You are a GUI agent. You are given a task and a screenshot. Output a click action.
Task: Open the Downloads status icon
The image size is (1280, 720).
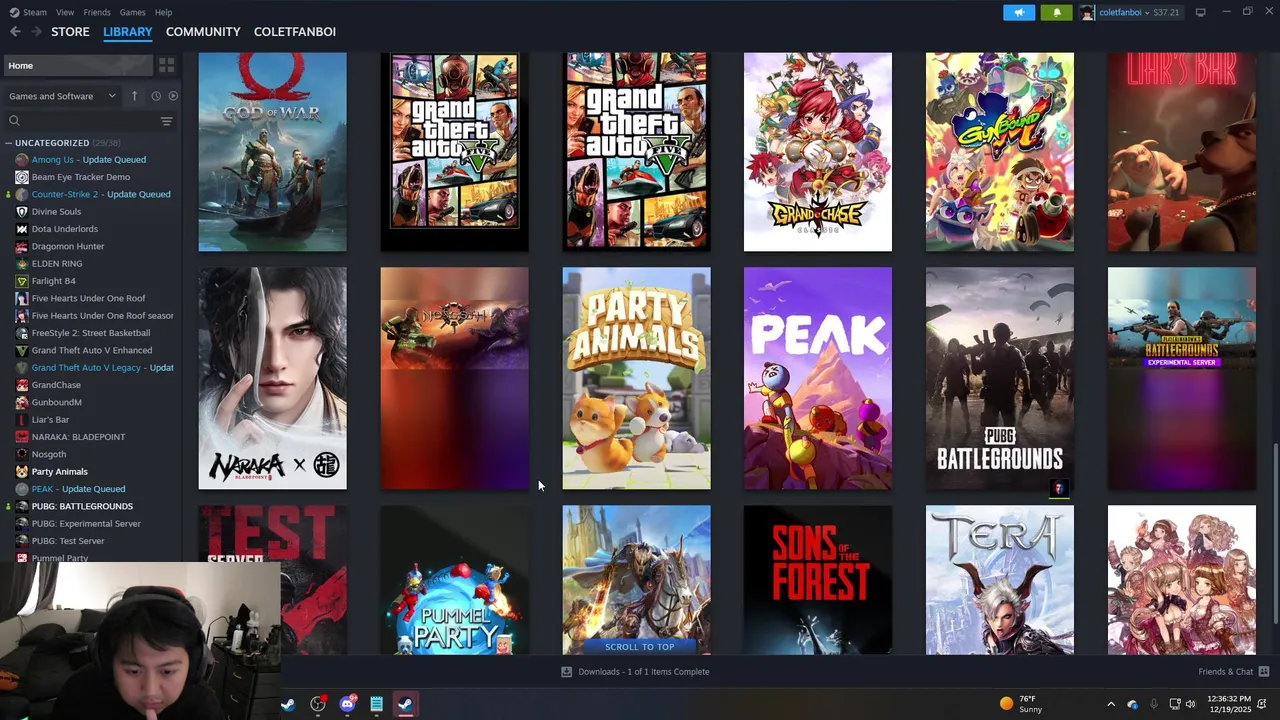pyautogui.click(x=566, y=672)
